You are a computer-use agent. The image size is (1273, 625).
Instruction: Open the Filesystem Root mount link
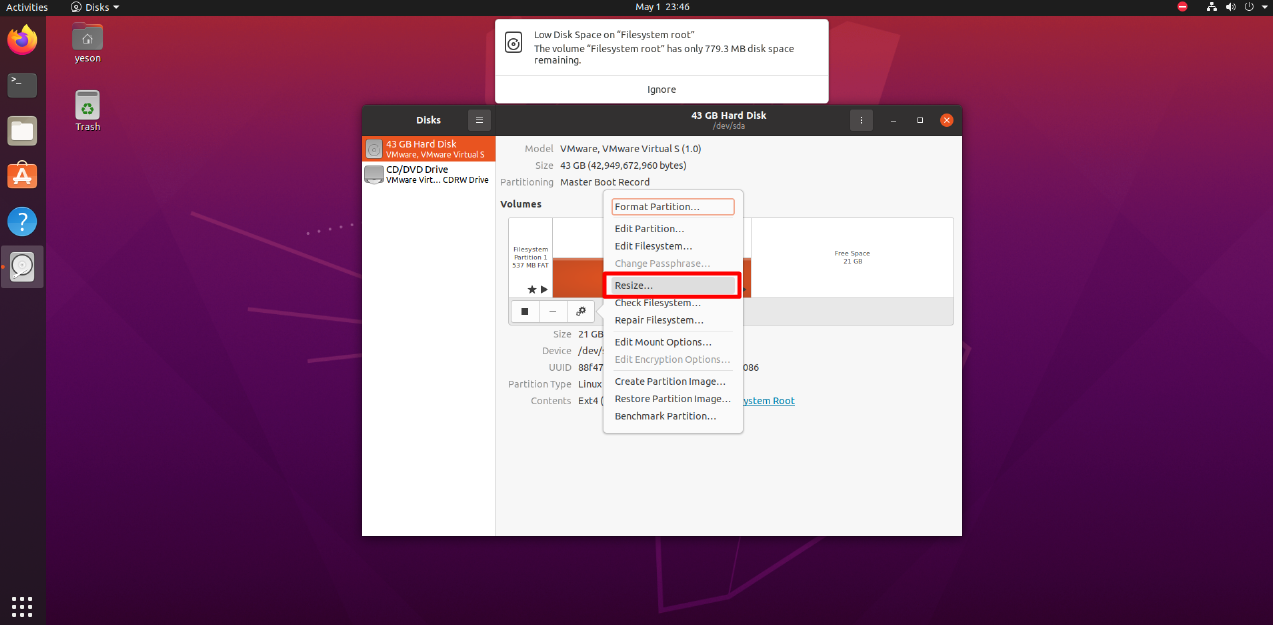[768, 401]
